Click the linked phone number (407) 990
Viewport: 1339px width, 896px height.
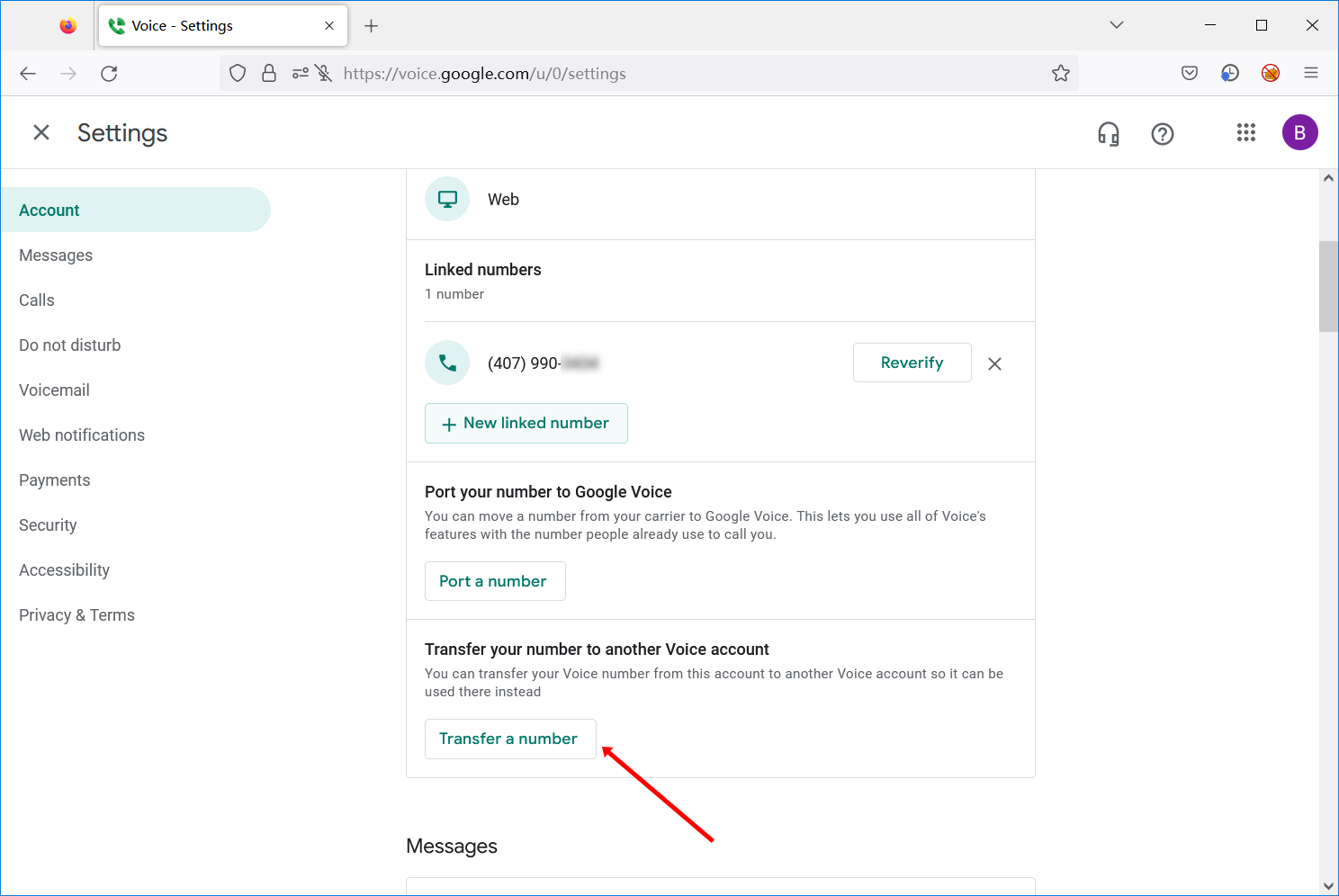coord(544,363)
